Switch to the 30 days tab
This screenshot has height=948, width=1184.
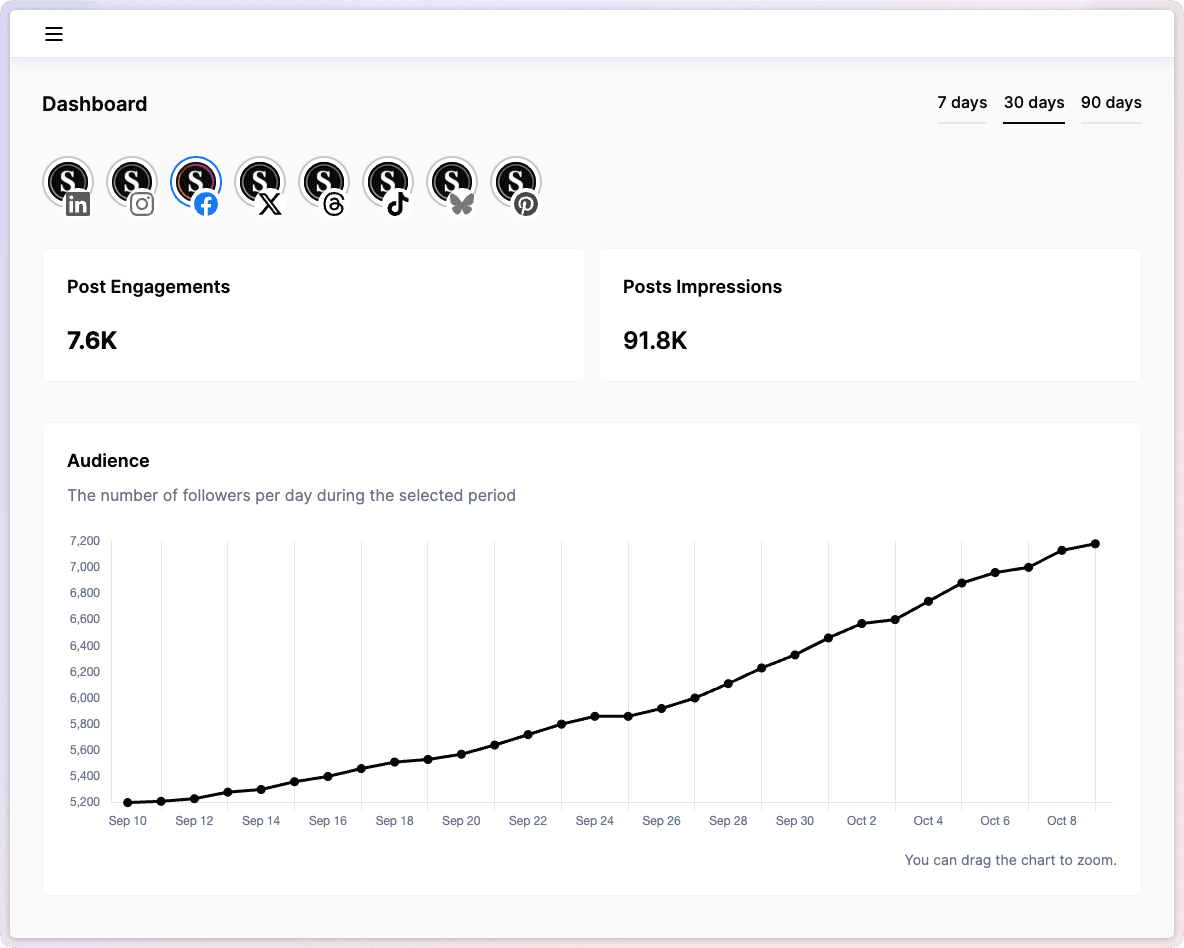point(1034,103)
